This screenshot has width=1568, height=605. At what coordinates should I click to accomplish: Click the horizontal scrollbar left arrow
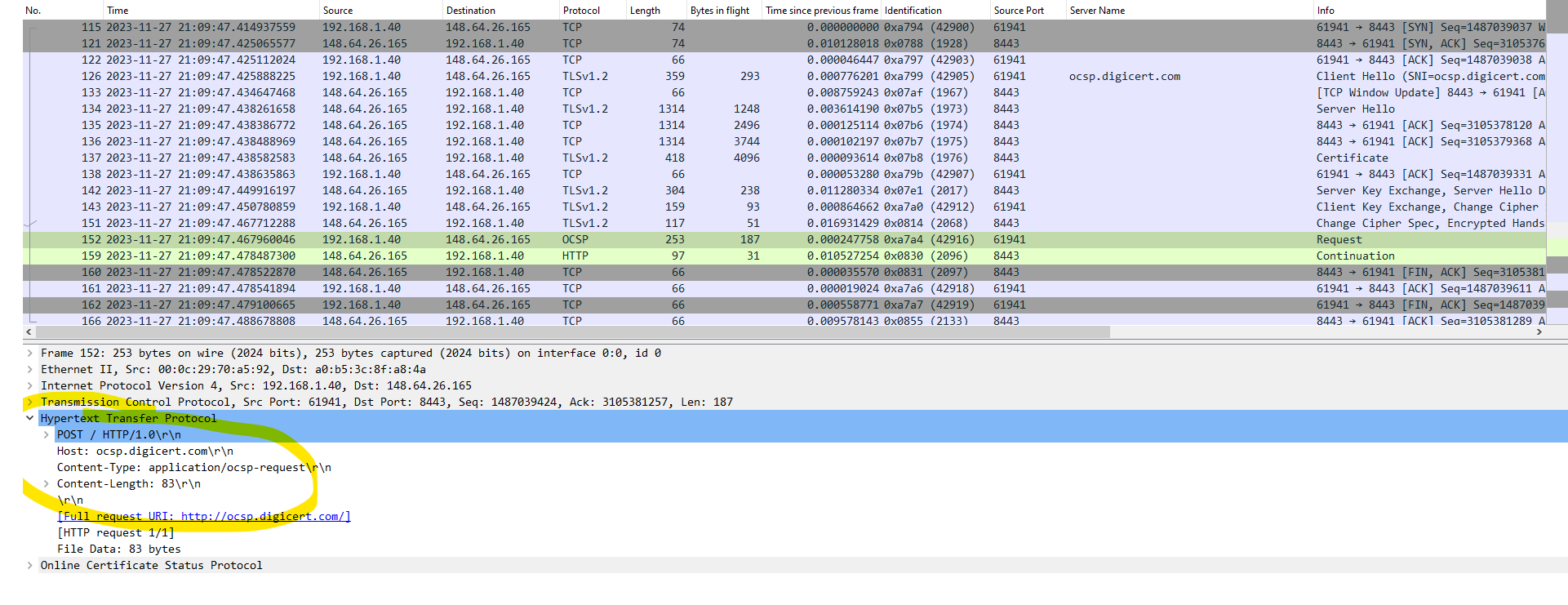[x=30, y=332]
